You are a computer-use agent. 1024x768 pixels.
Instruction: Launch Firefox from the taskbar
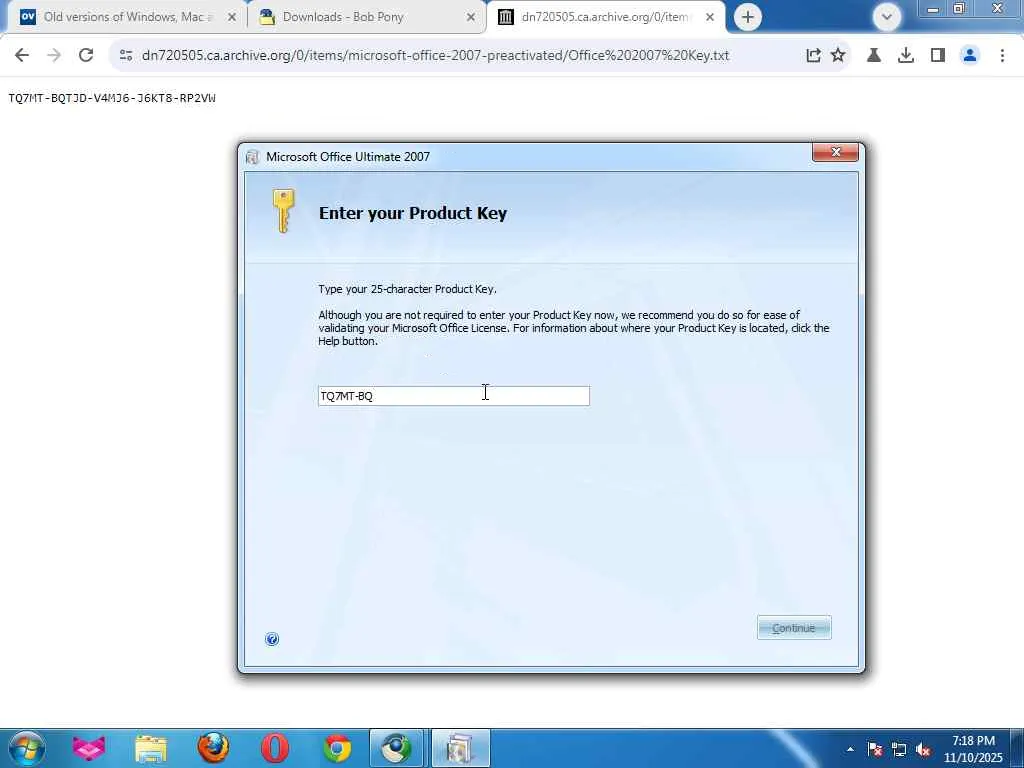coord(213,748)
